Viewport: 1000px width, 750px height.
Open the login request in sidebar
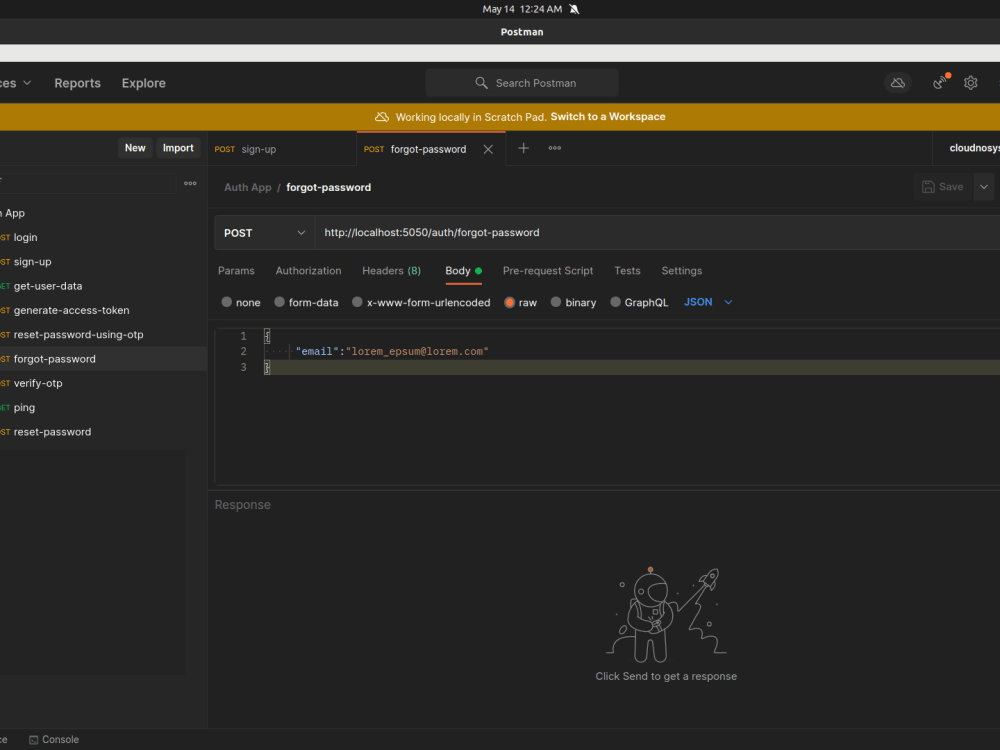coord(26,237)
